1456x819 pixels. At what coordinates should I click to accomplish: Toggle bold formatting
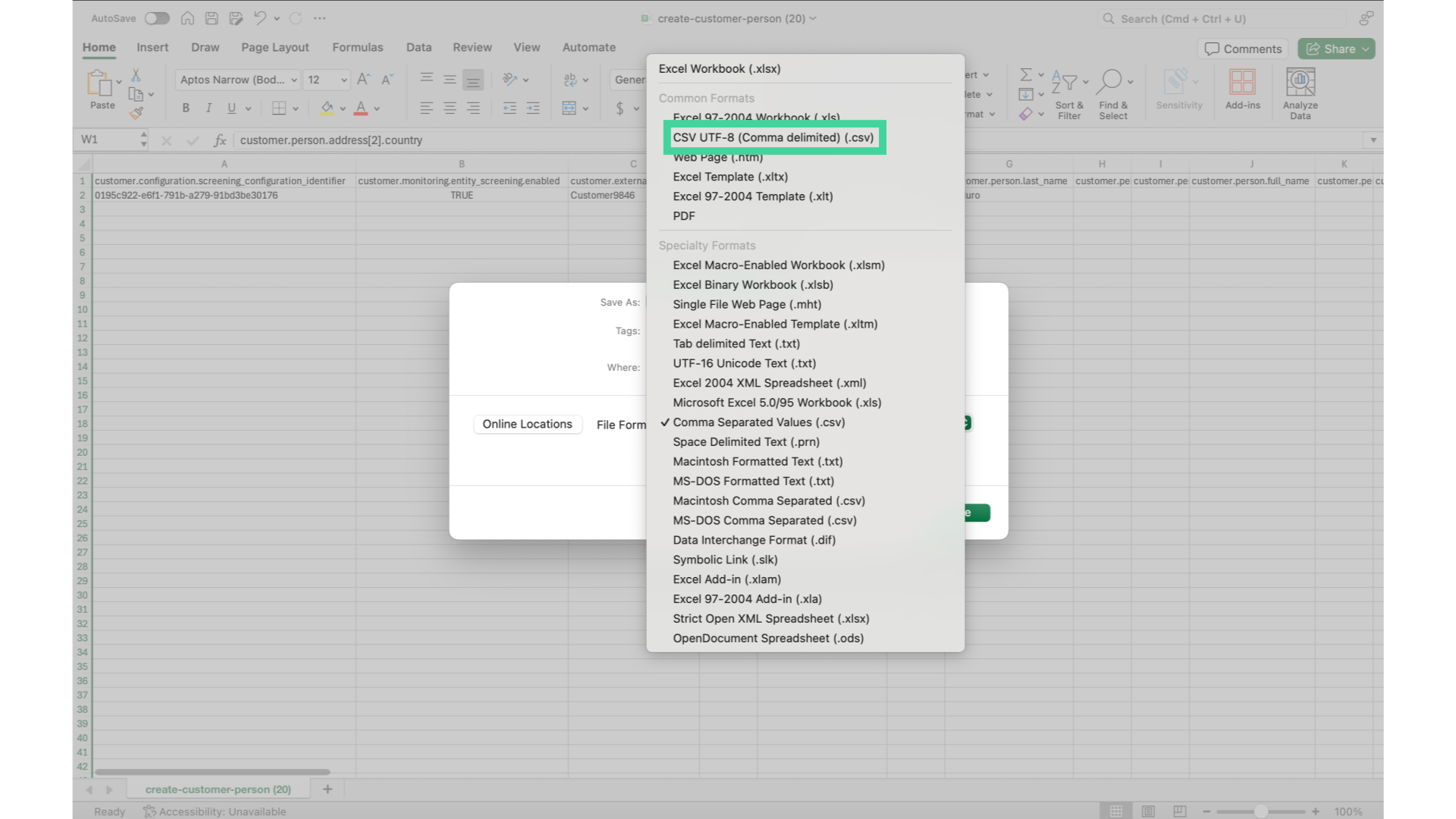coord(186,108)
